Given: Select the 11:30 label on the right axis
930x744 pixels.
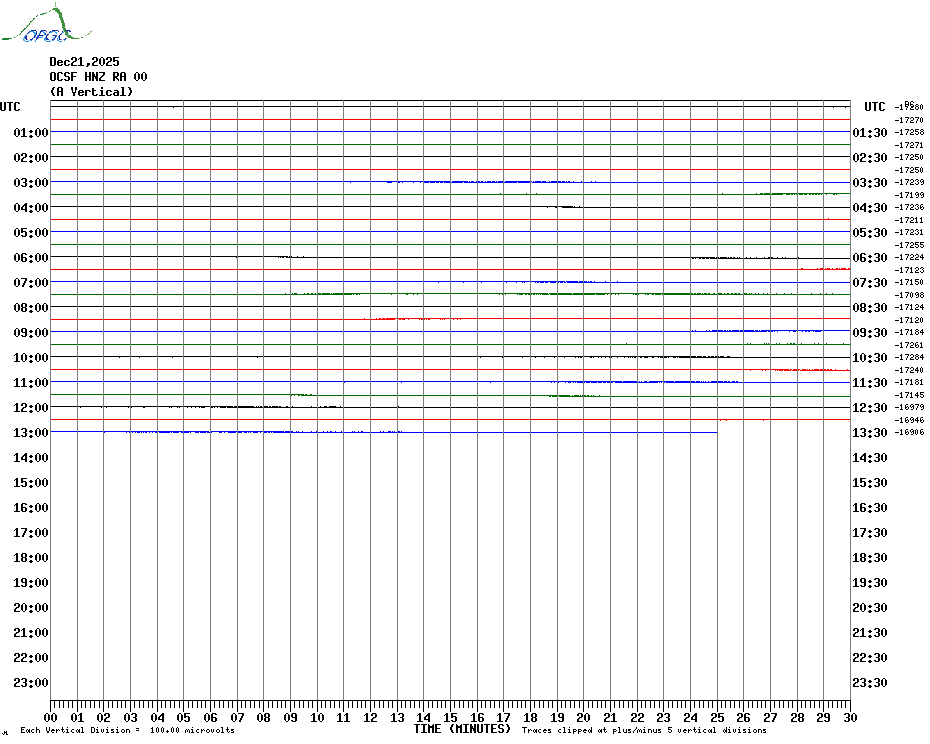Looking at the screenshot, I should [x=868, y=382].
